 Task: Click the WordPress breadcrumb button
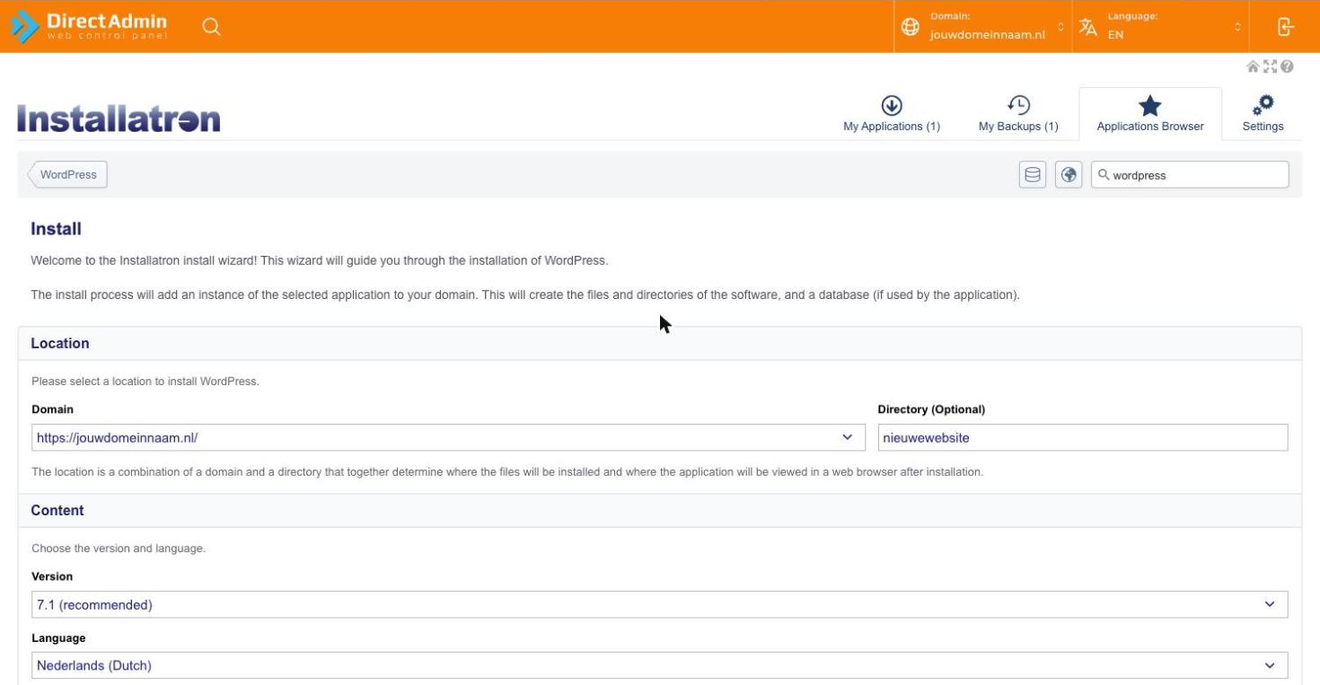click(x=67, y=175)
